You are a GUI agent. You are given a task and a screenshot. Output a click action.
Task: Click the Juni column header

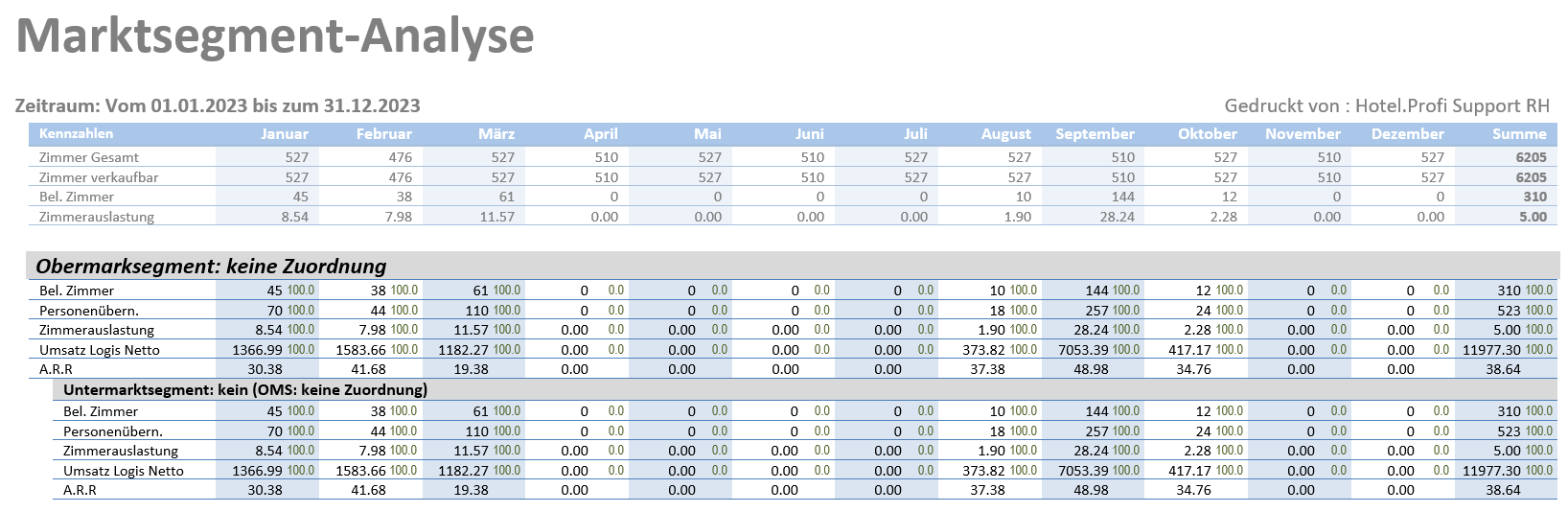pos(810,134)
